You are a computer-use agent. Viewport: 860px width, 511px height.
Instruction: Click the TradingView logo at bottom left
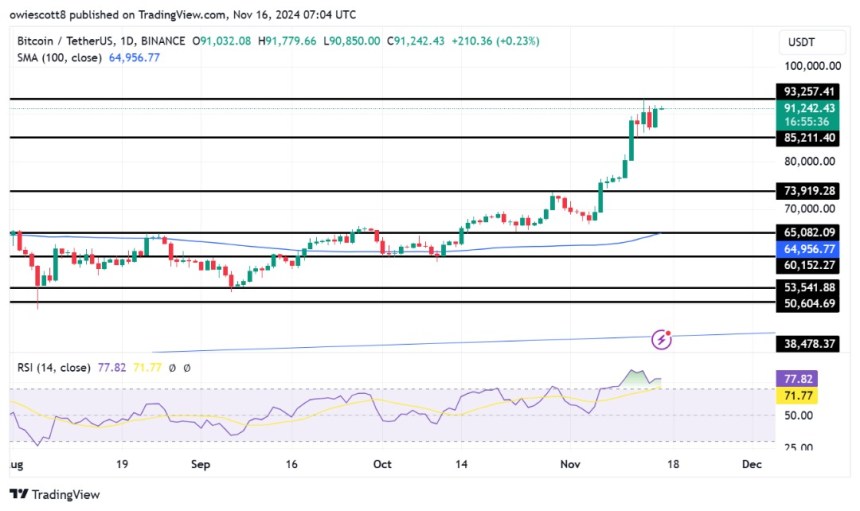pyautogui.click(x=55, y=495)
